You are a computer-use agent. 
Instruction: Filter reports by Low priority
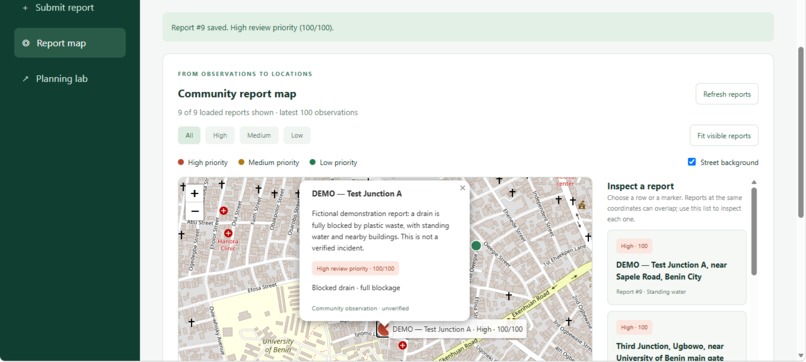pos(297,135)
